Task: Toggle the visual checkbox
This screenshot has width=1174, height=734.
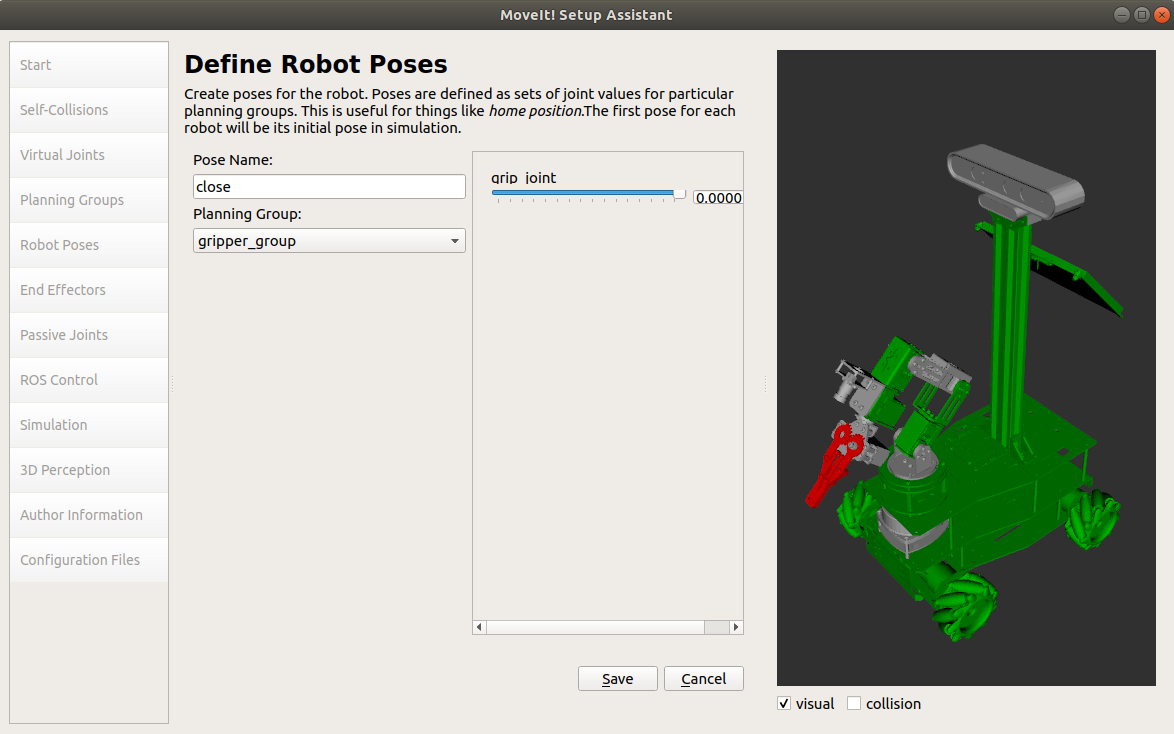Action: click(784, 703)
